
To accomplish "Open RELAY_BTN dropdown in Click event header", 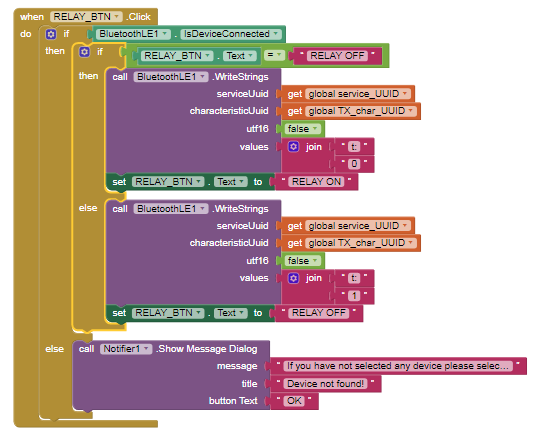I will click(x=117, y=17).
